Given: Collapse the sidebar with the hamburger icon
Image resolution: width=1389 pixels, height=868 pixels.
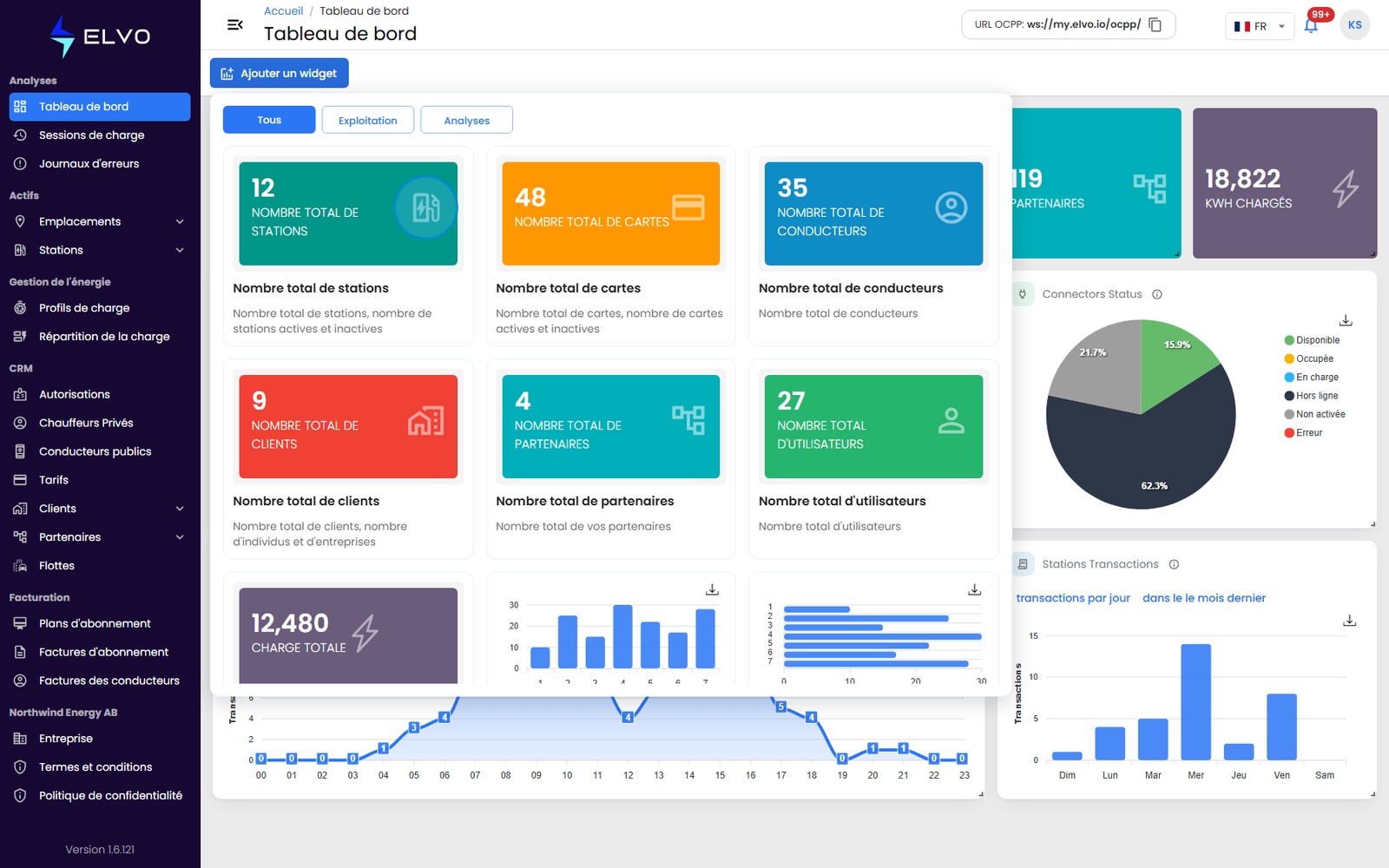Looking at the screenshot, I should click(234, 24).
